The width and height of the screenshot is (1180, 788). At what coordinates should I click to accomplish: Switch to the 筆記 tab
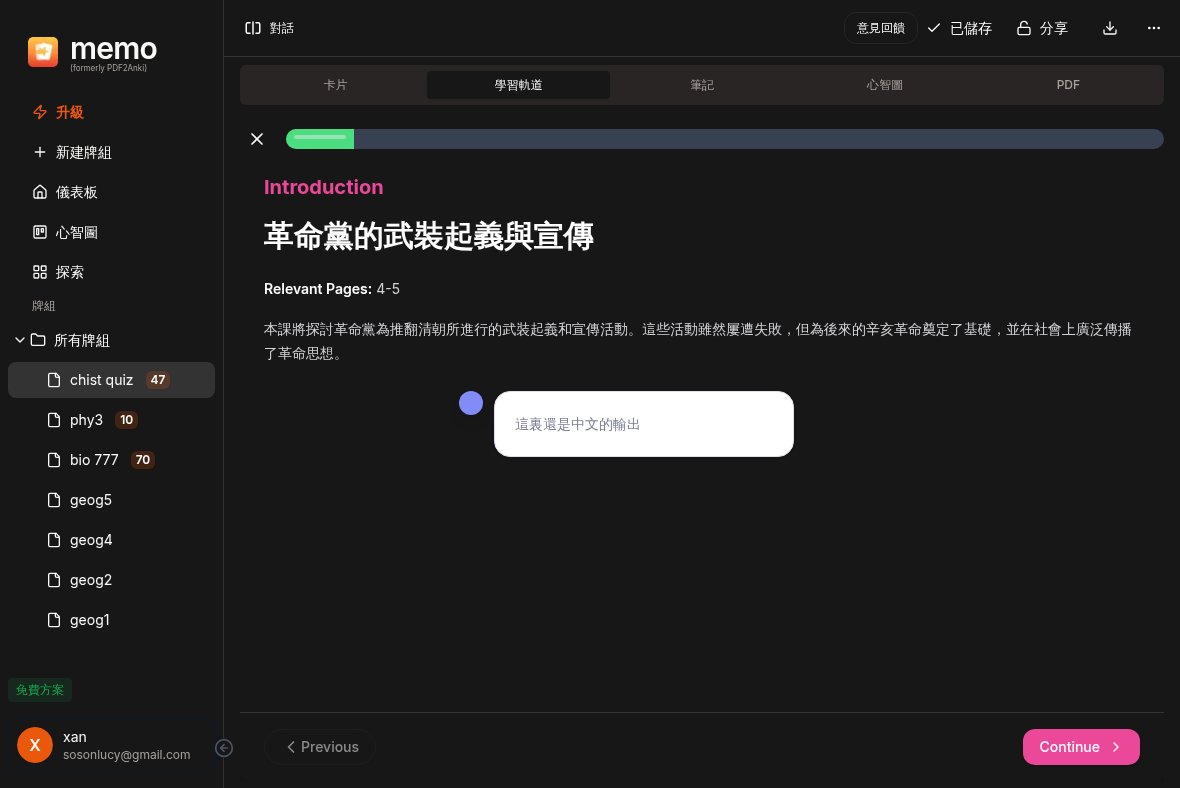[702, 85]
